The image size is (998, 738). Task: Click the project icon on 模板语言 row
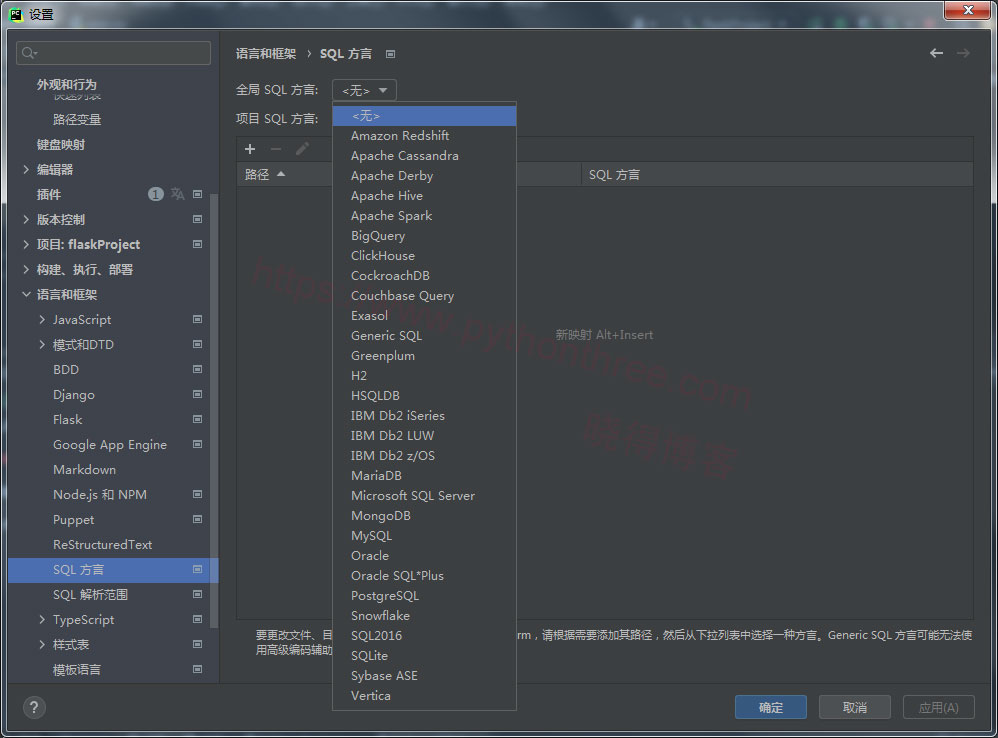pyautogui.click(x=197, y=669)
